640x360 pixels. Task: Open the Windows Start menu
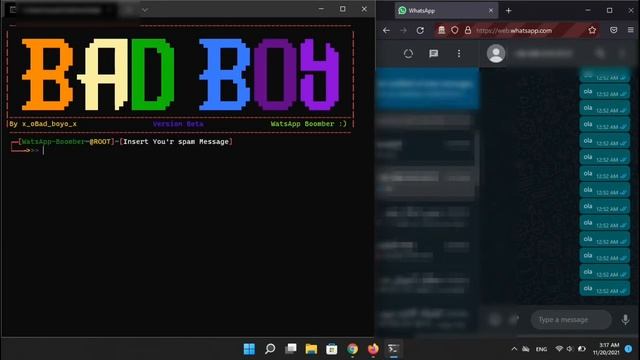click(249, 349)
